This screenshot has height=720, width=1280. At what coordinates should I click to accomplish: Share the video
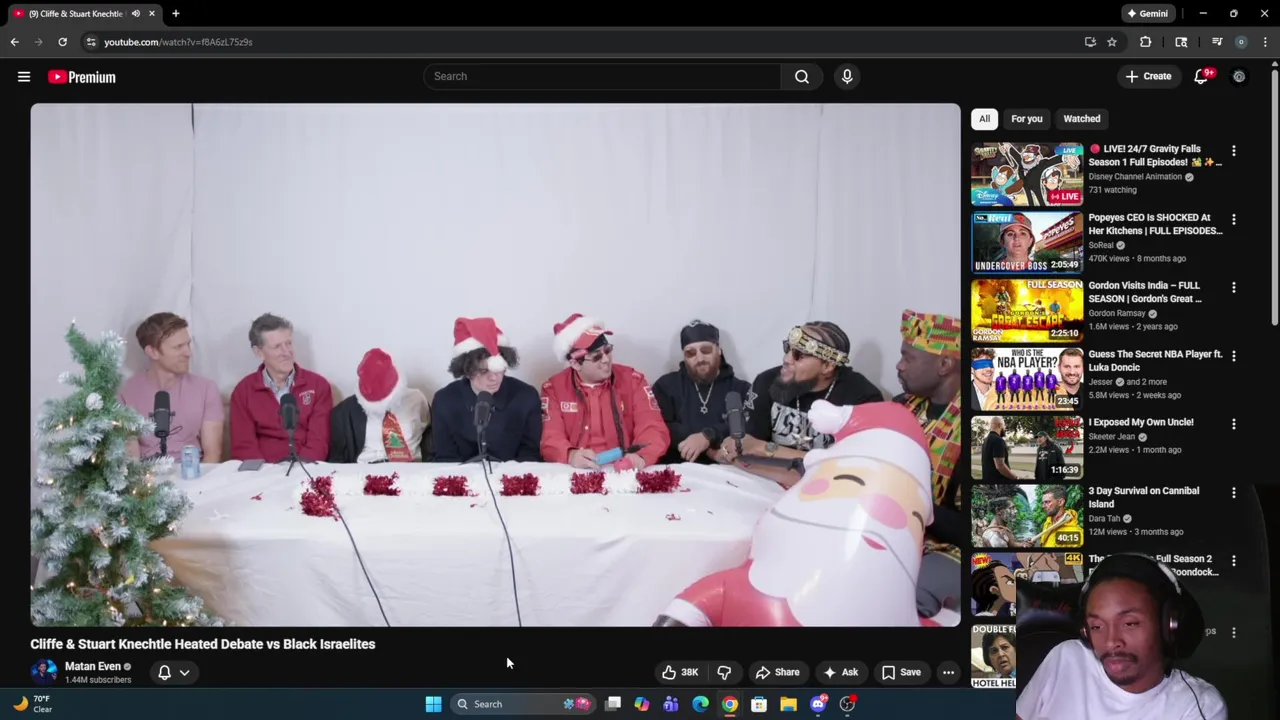point(777,672)
